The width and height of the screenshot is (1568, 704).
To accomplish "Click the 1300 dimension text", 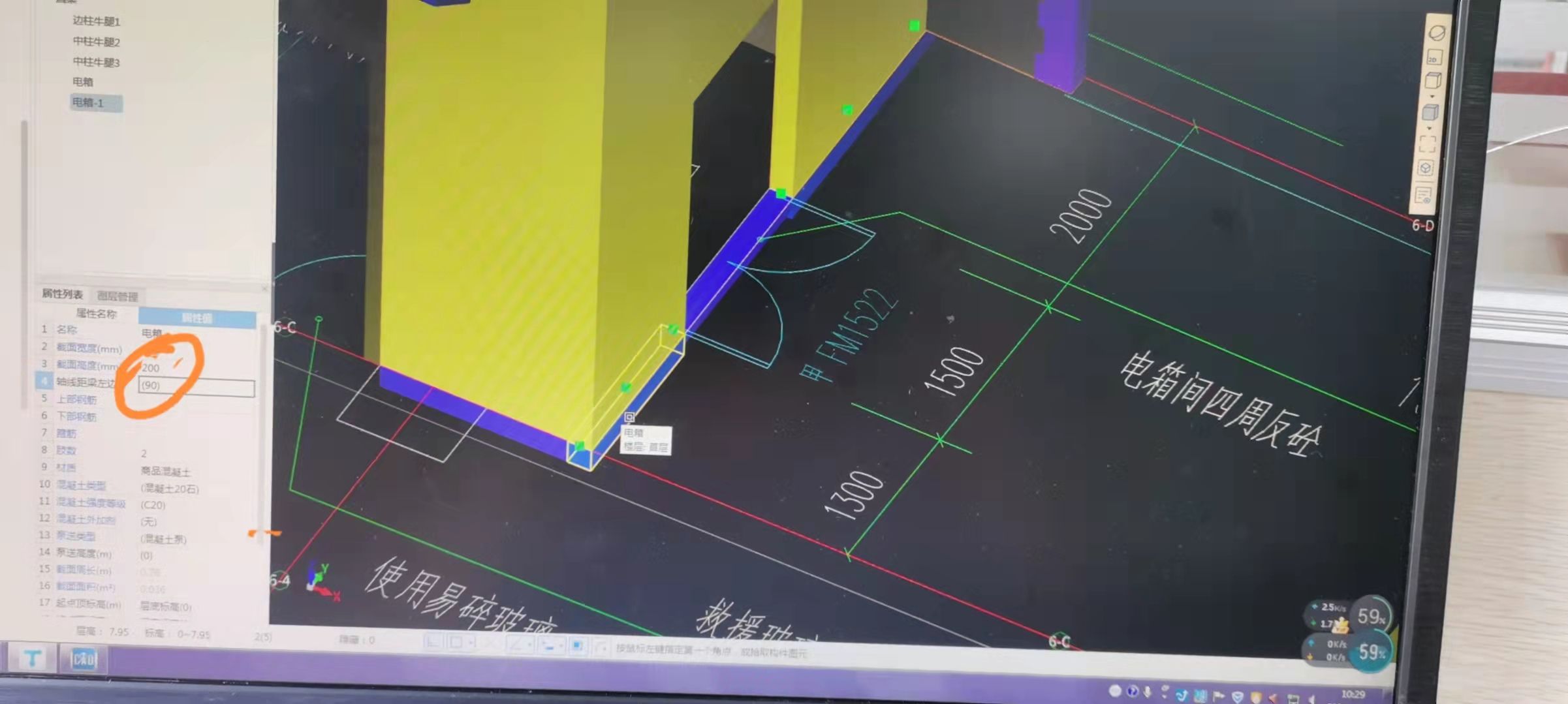I will [854, 495].
